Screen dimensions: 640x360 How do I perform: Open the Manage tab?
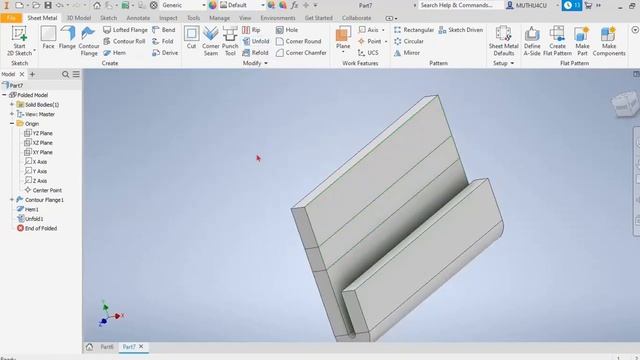pos(219,18)
